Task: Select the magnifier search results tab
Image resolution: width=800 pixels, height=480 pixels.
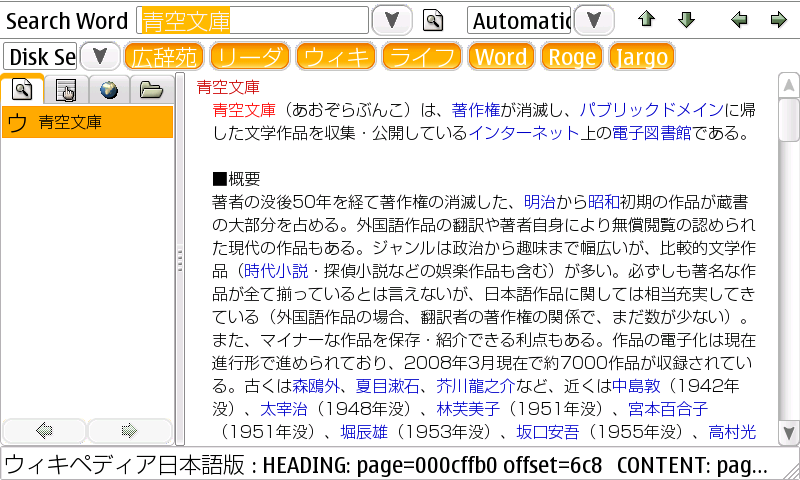Action: pos(22,91)
